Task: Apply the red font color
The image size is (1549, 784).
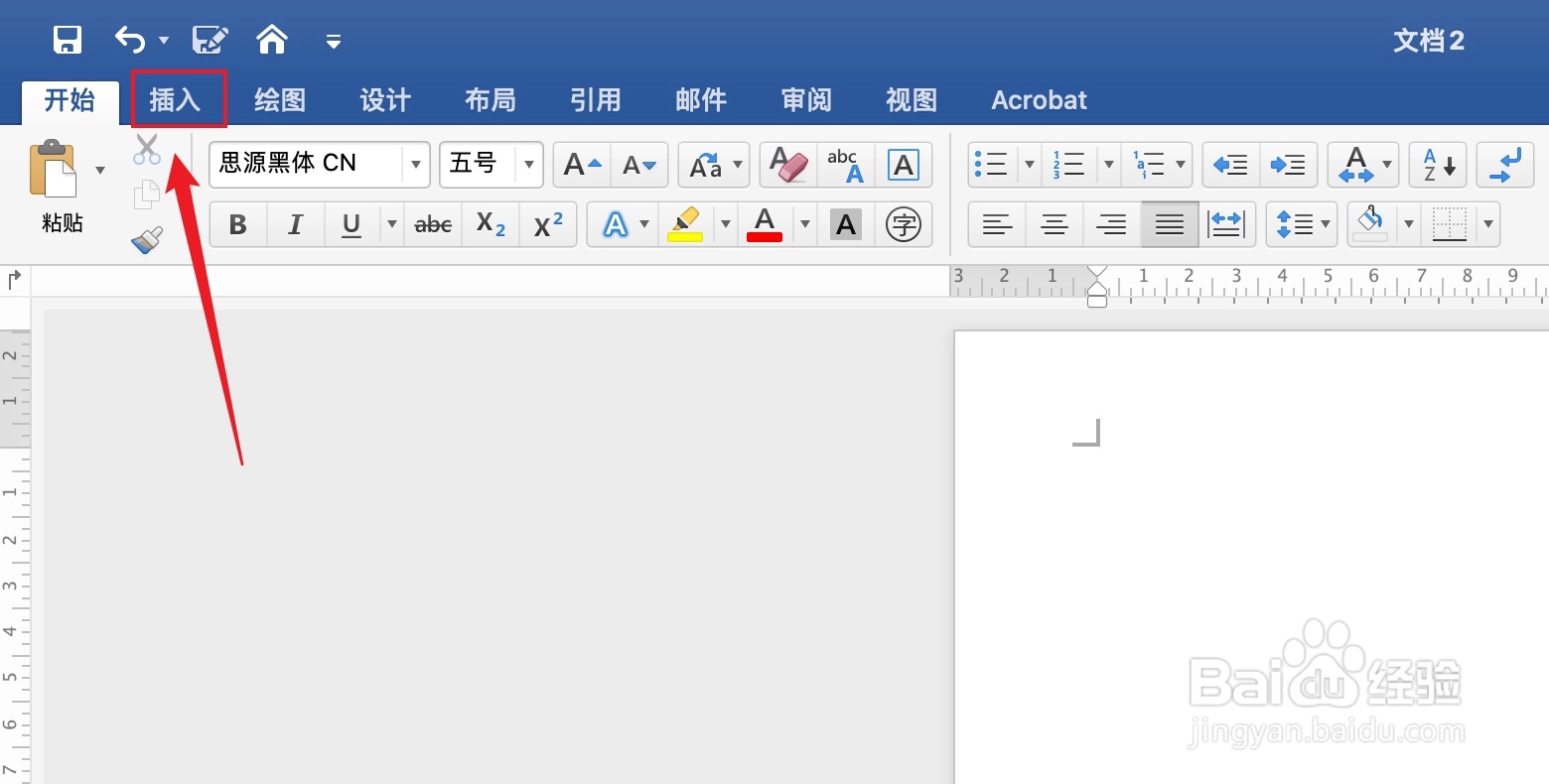Action: 765,224
